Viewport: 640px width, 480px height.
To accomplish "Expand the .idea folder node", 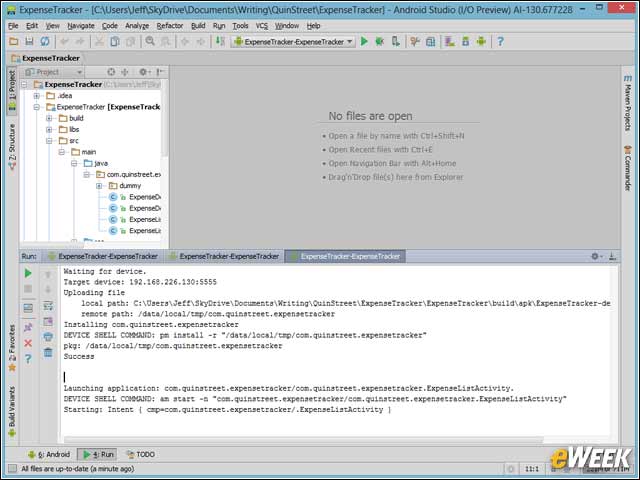I will click(x=37, y=96).
